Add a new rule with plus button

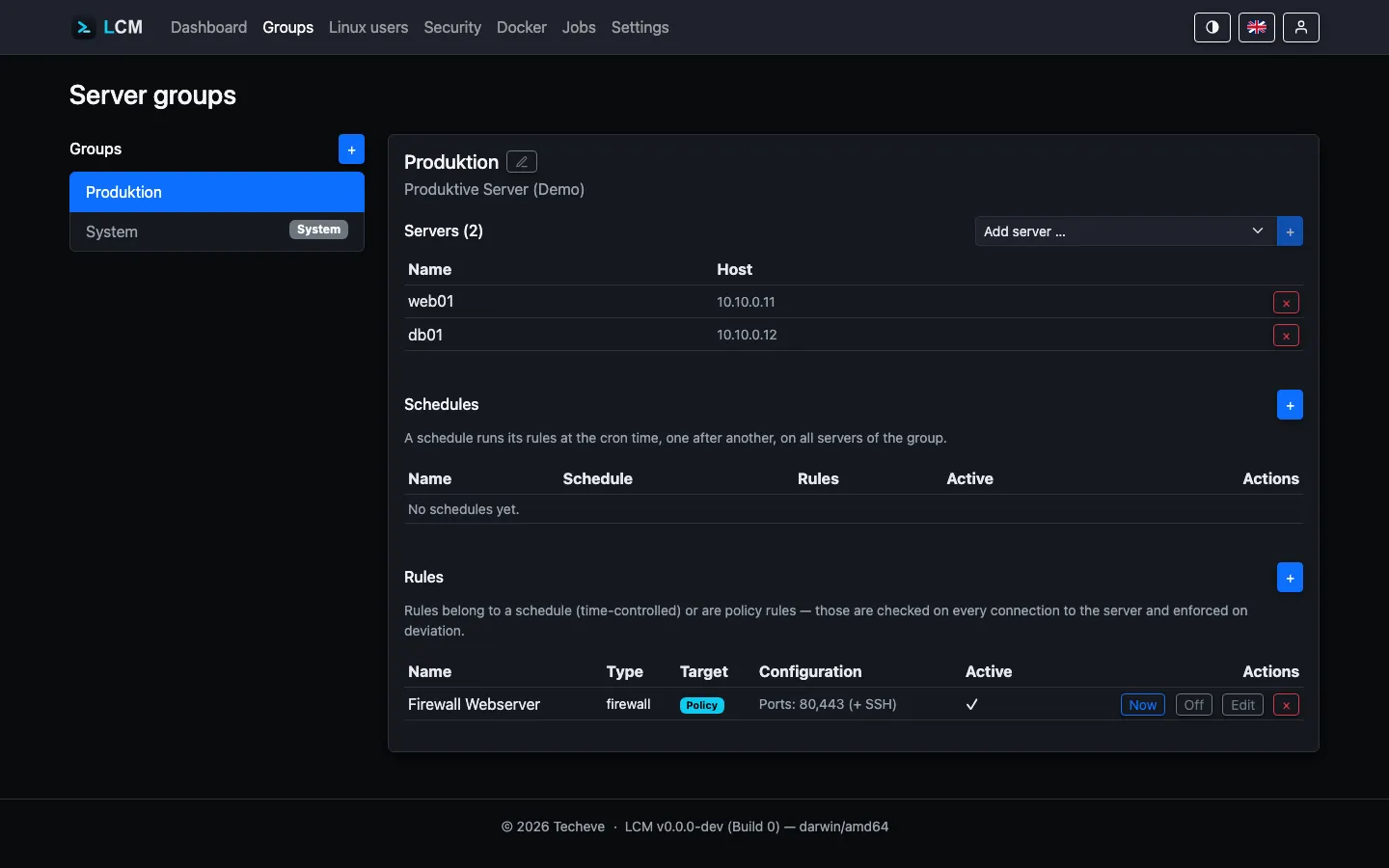[1290, 578]
